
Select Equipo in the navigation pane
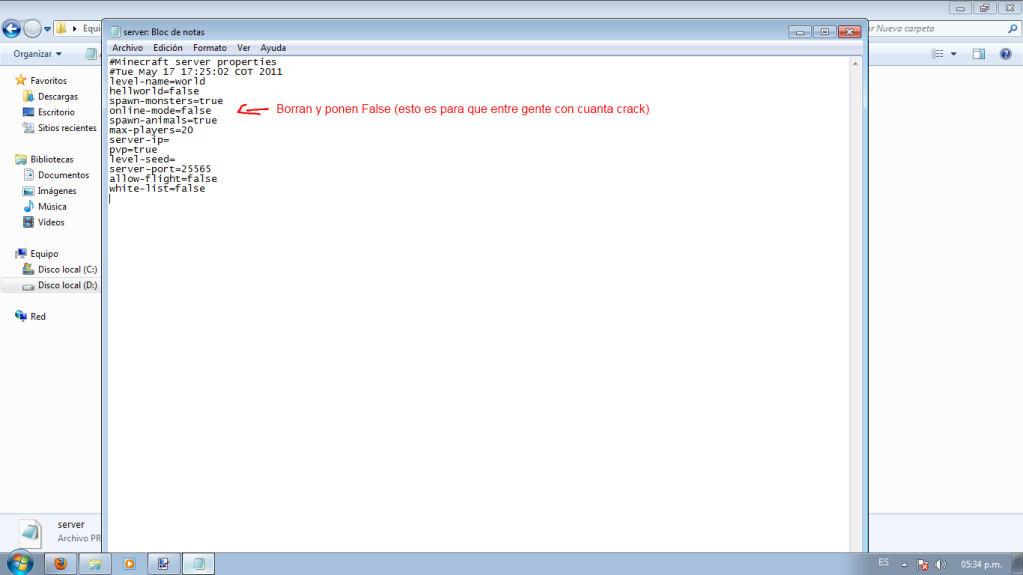44,253
